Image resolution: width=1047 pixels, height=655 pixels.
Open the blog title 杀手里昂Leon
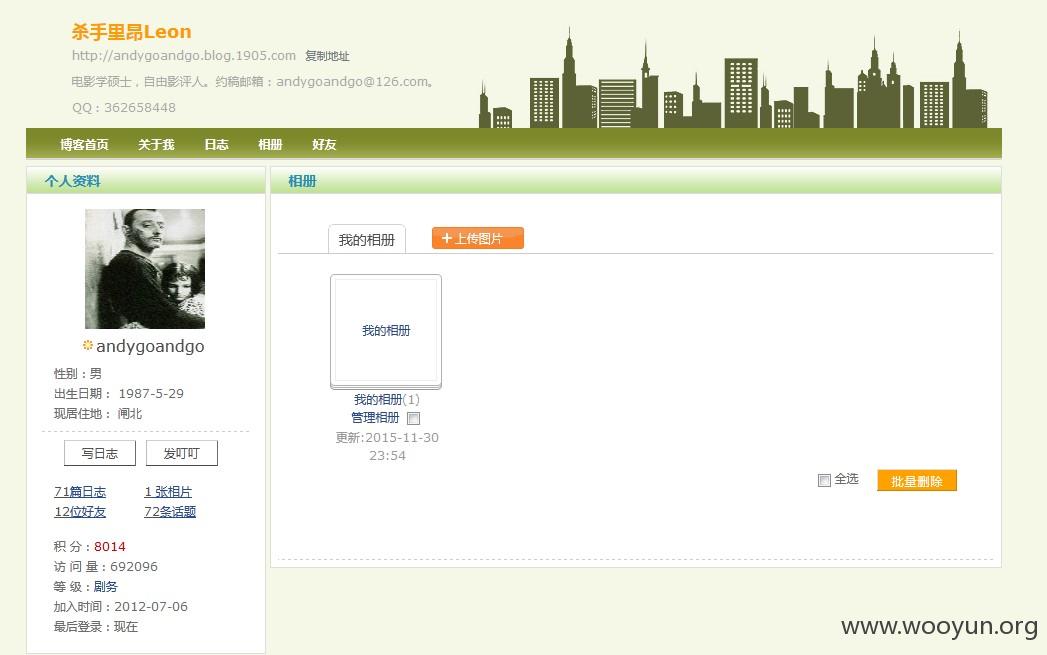[132, 31]
